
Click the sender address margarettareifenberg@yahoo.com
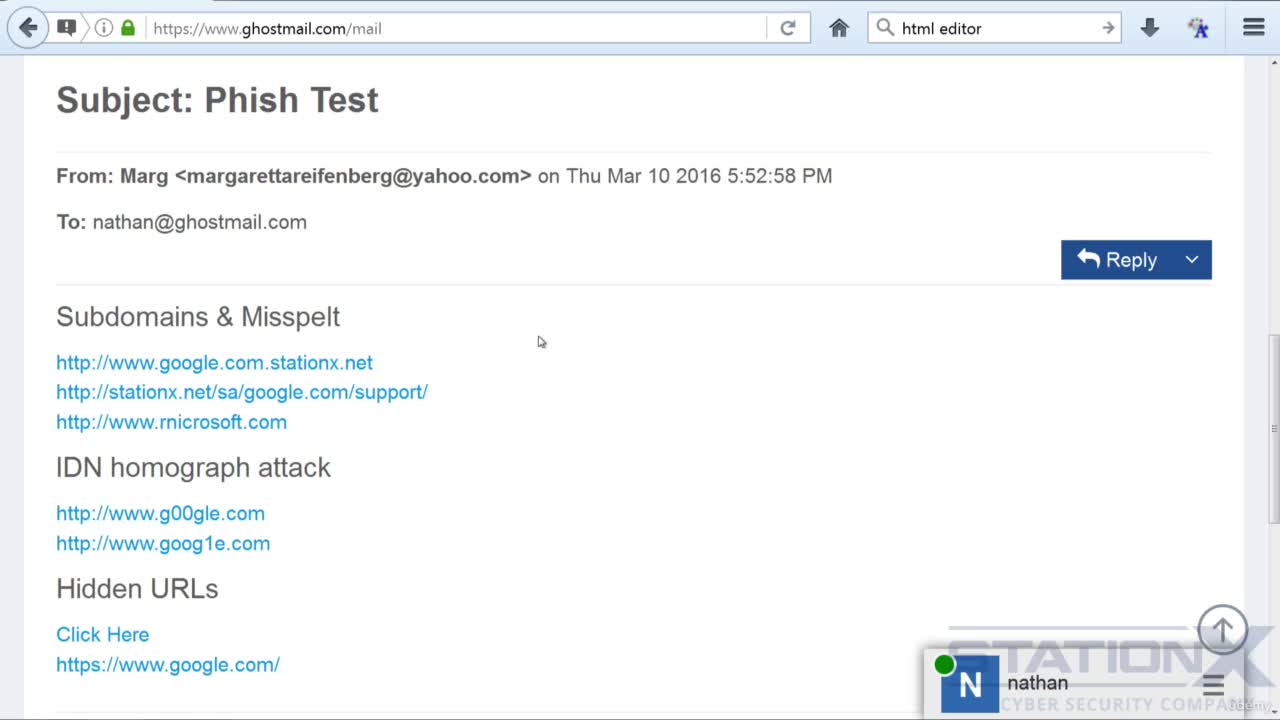coord(353,176)
